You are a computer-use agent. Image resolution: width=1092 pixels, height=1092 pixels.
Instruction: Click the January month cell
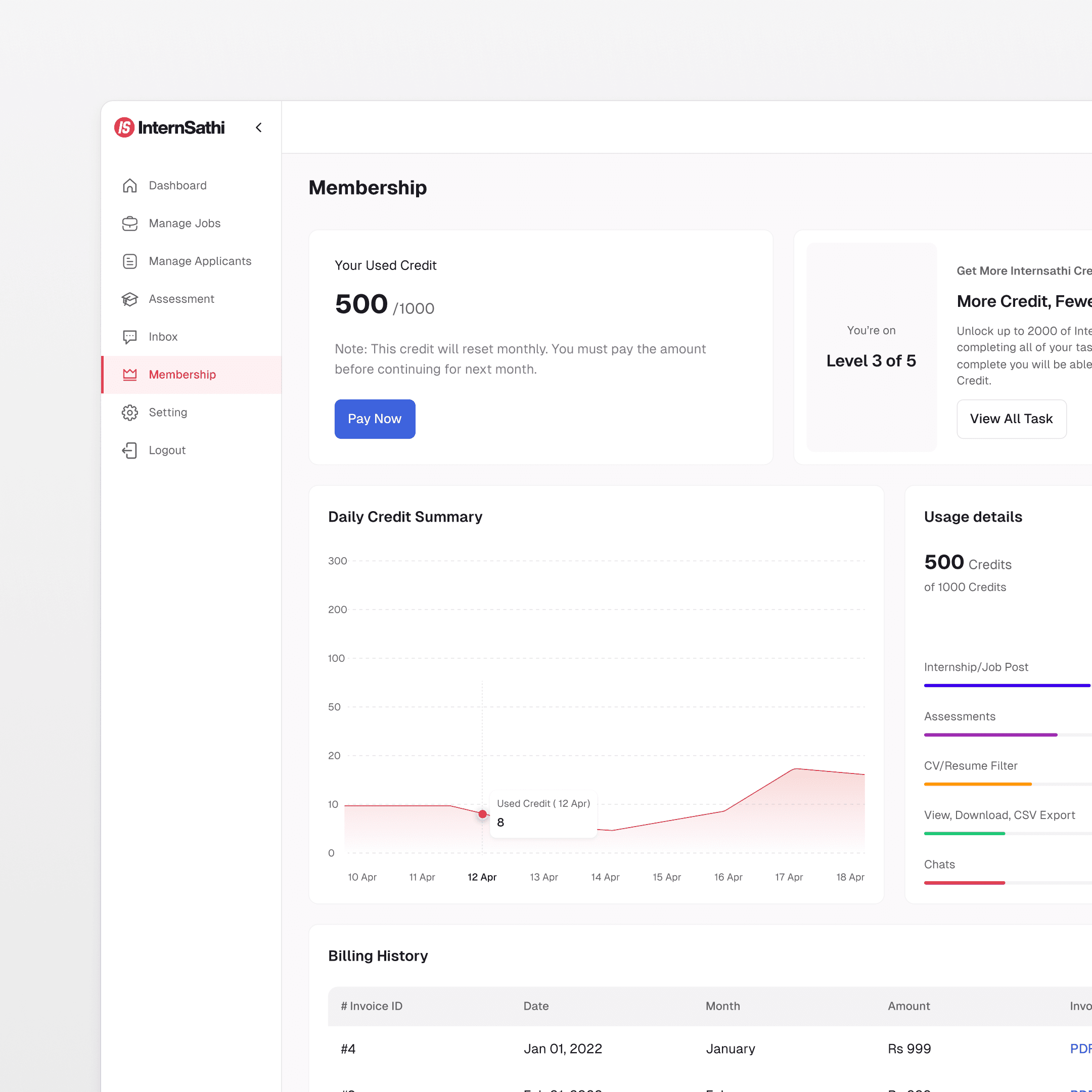point(730,1049)
